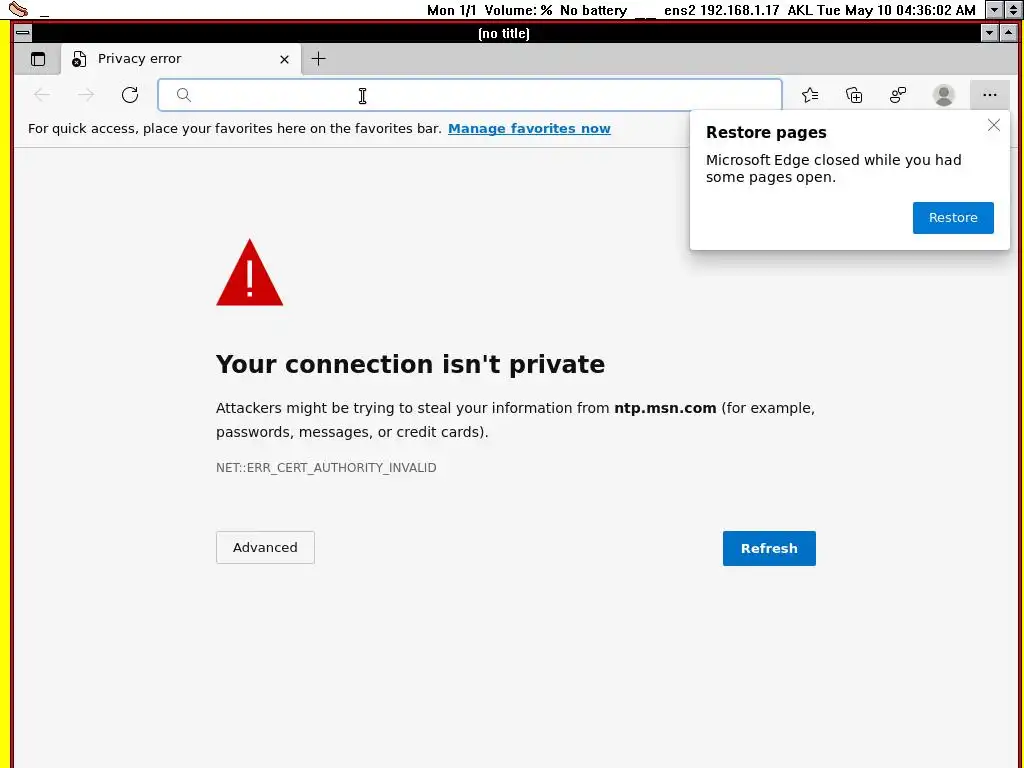
Task: Click the feedback/share icon in toolbar
Action: (898, 95)
